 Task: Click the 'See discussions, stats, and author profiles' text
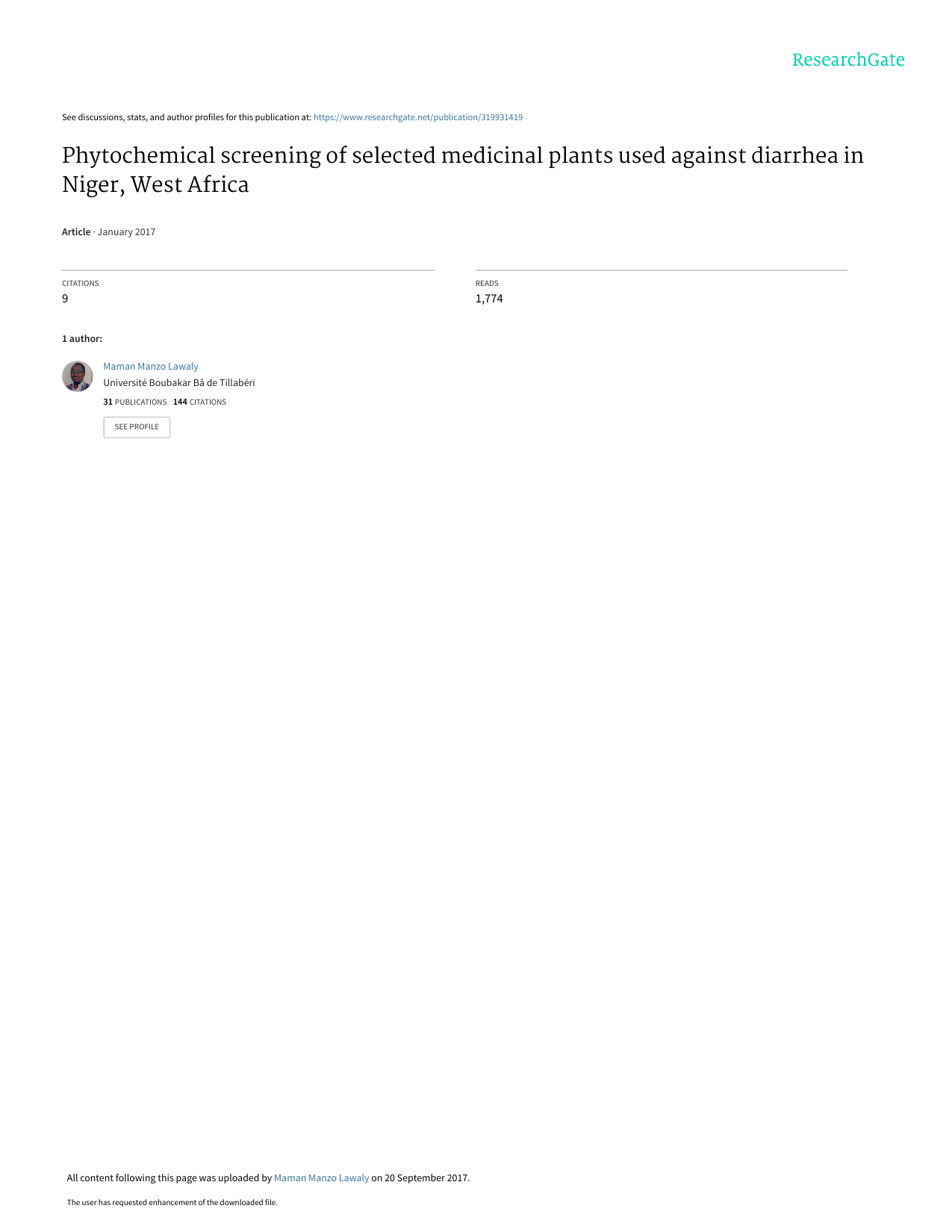point(187,117)
